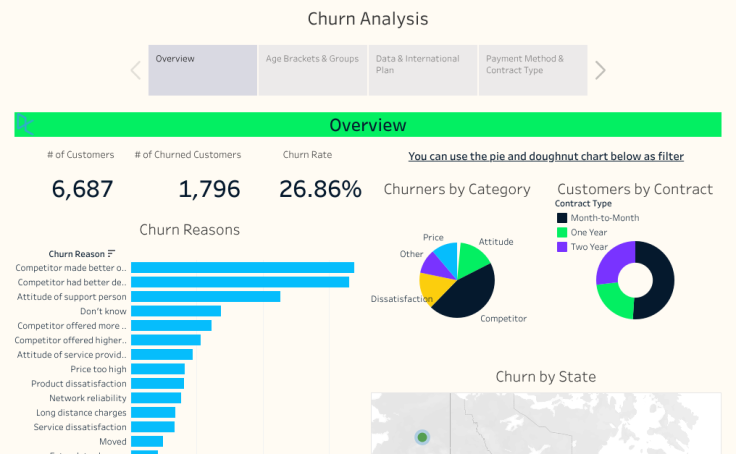Select Payment Method & Contract Type tab
Screen dimensions: 736x454
point(532,70)
